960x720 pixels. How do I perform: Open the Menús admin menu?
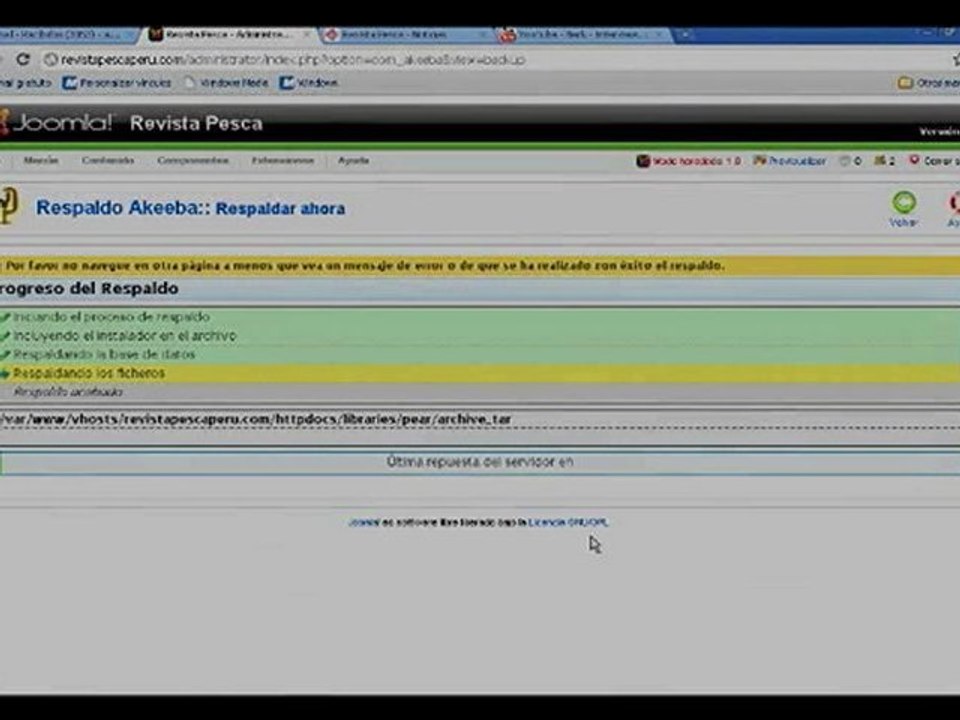coord(41,160)
